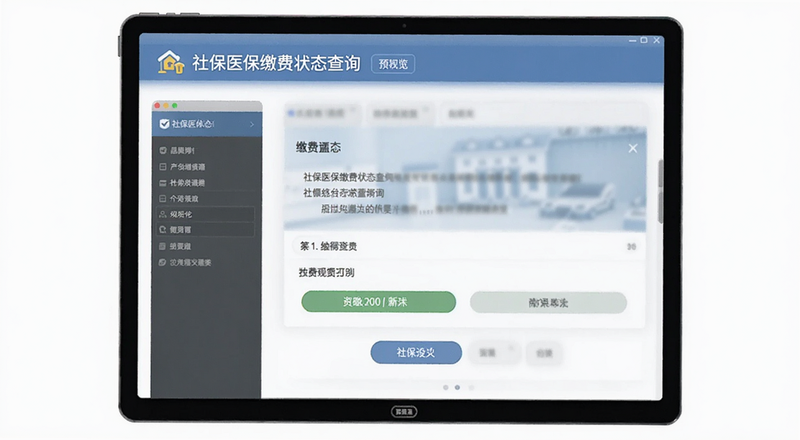The image size is (800, 440).
Task: Click the shield checkmark icon in sidebar header
Action: coord(164,124)
